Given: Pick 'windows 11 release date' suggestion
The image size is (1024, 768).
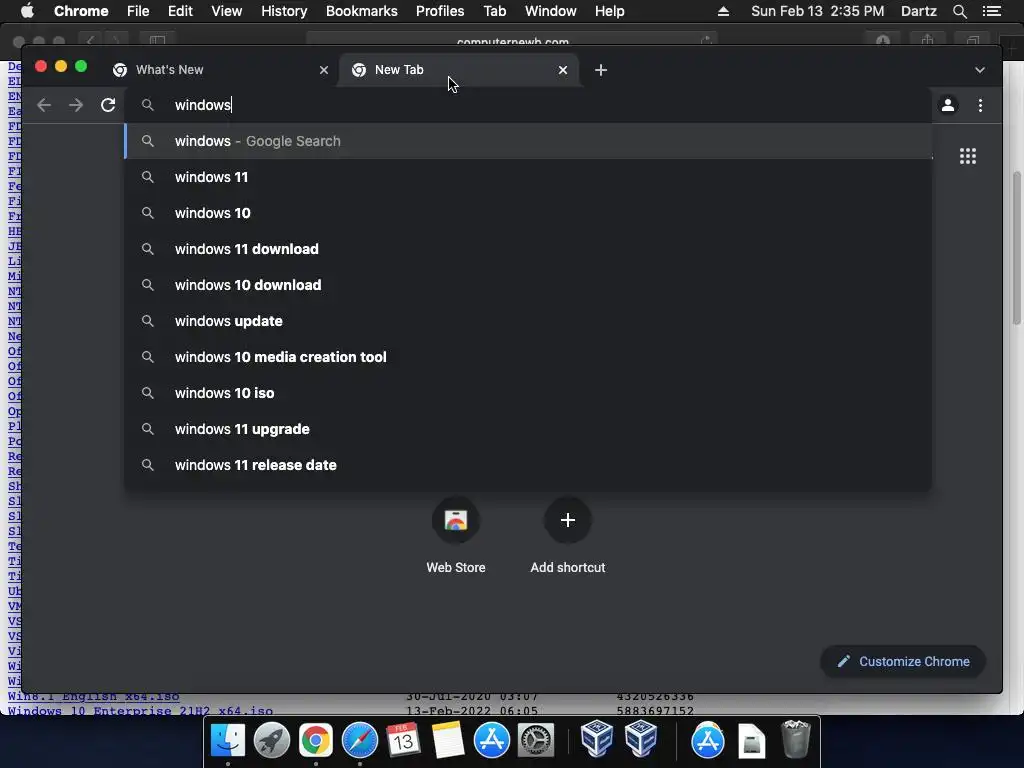Looking at the screenshot, I should click(x=528, y=465).
